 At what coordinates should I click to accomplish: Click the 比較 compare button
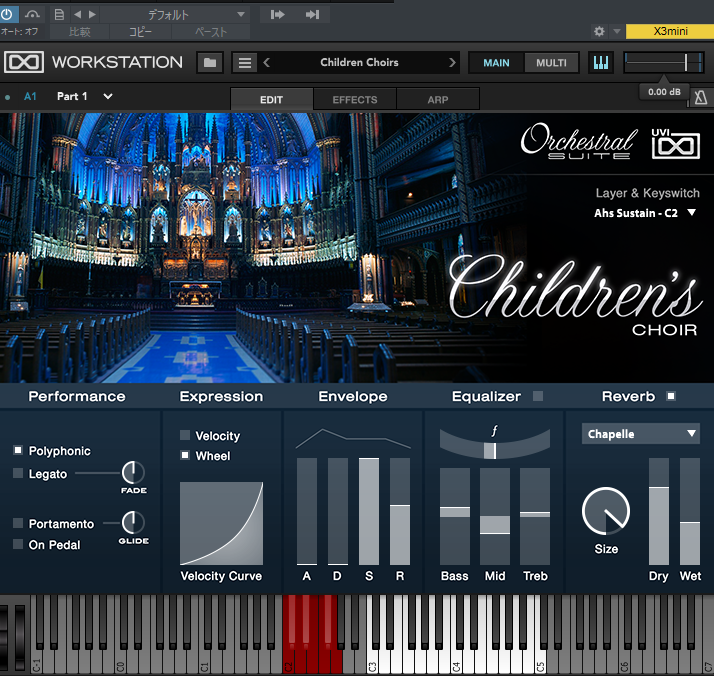click(x=80, y=32)
